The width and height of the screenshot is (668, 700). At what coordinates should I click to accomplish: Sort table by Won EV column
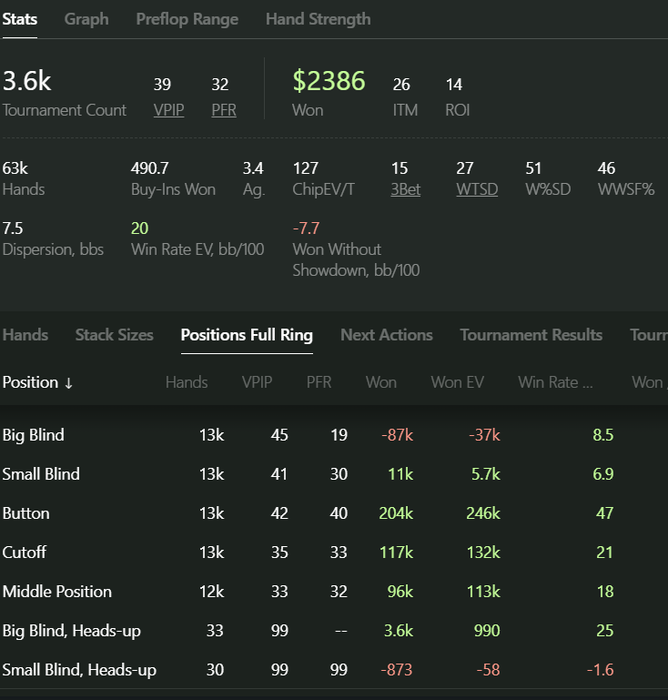tap(457, 382)
